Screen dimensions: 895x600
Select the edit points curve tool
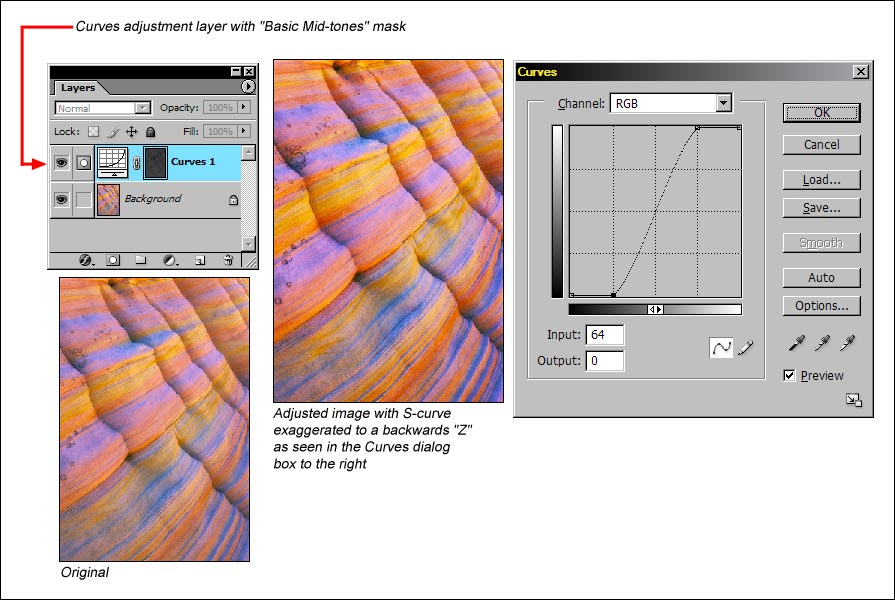720,347
